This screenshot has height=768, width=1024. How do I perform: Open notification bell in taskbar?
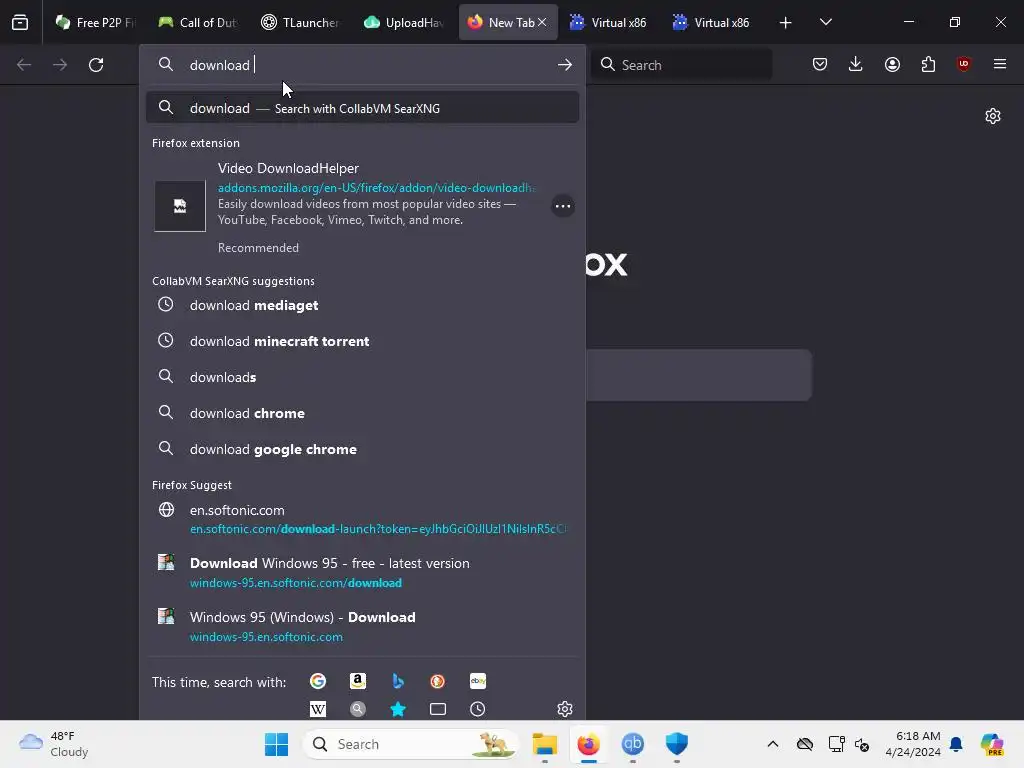click(x=956, y=744)
